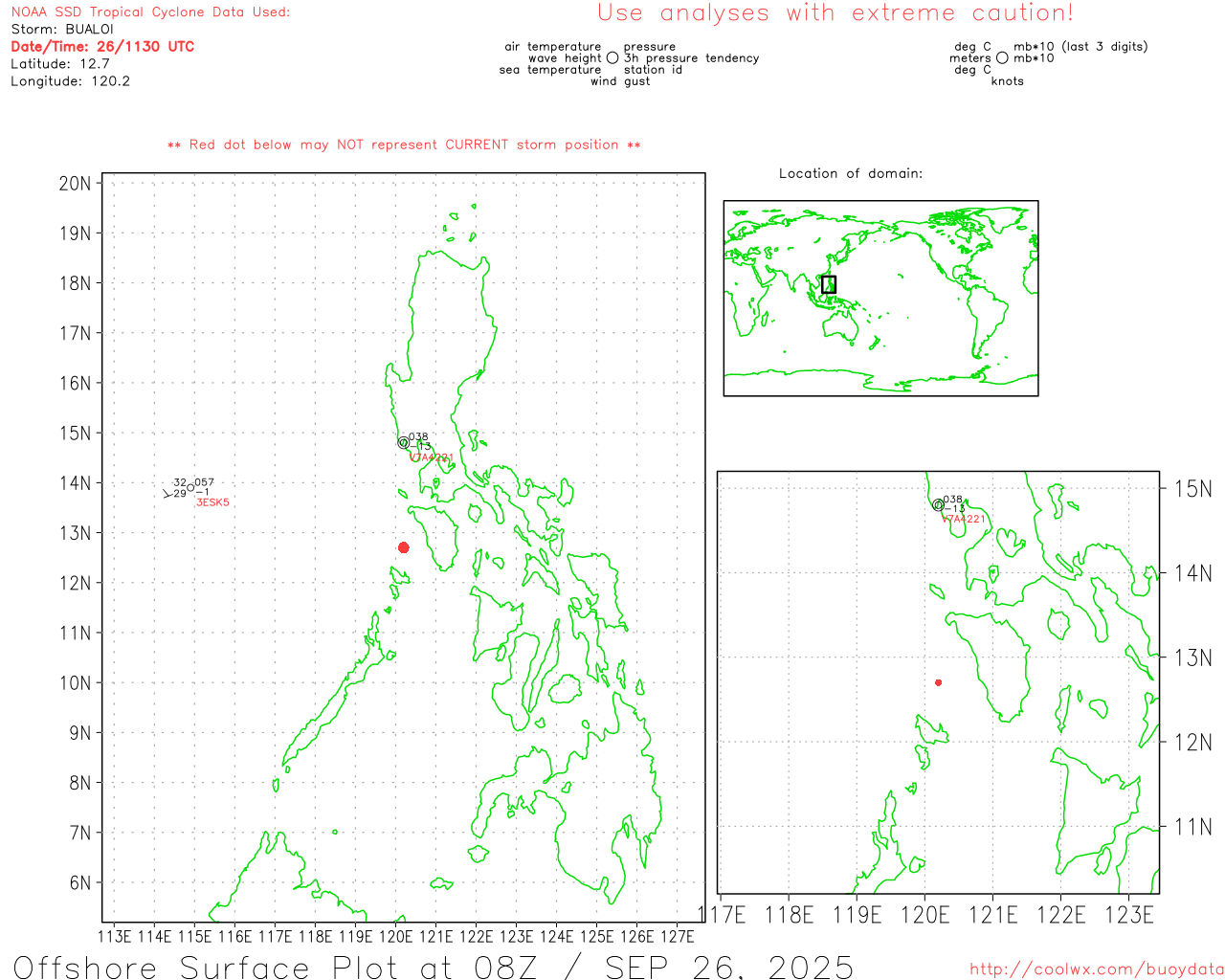Click the "Location of domain:" label
The width and height of the screenshot is (1225, 980).
851,173
